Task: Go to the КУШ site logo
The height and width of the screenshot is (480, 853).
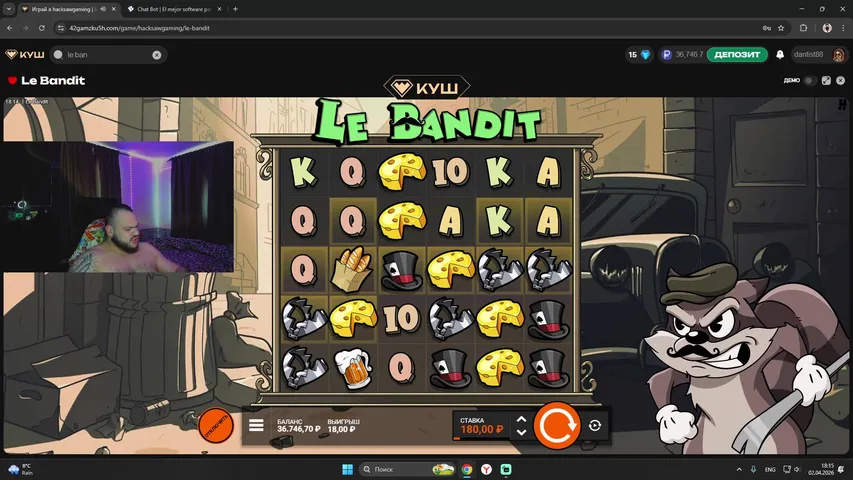Action: click(x=25, y=55)
